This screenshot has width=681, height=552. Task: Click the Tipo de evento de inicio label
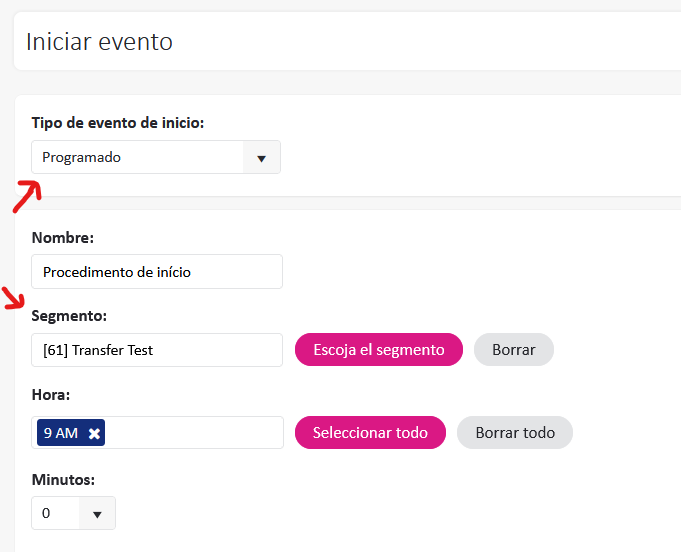(118, 123)
